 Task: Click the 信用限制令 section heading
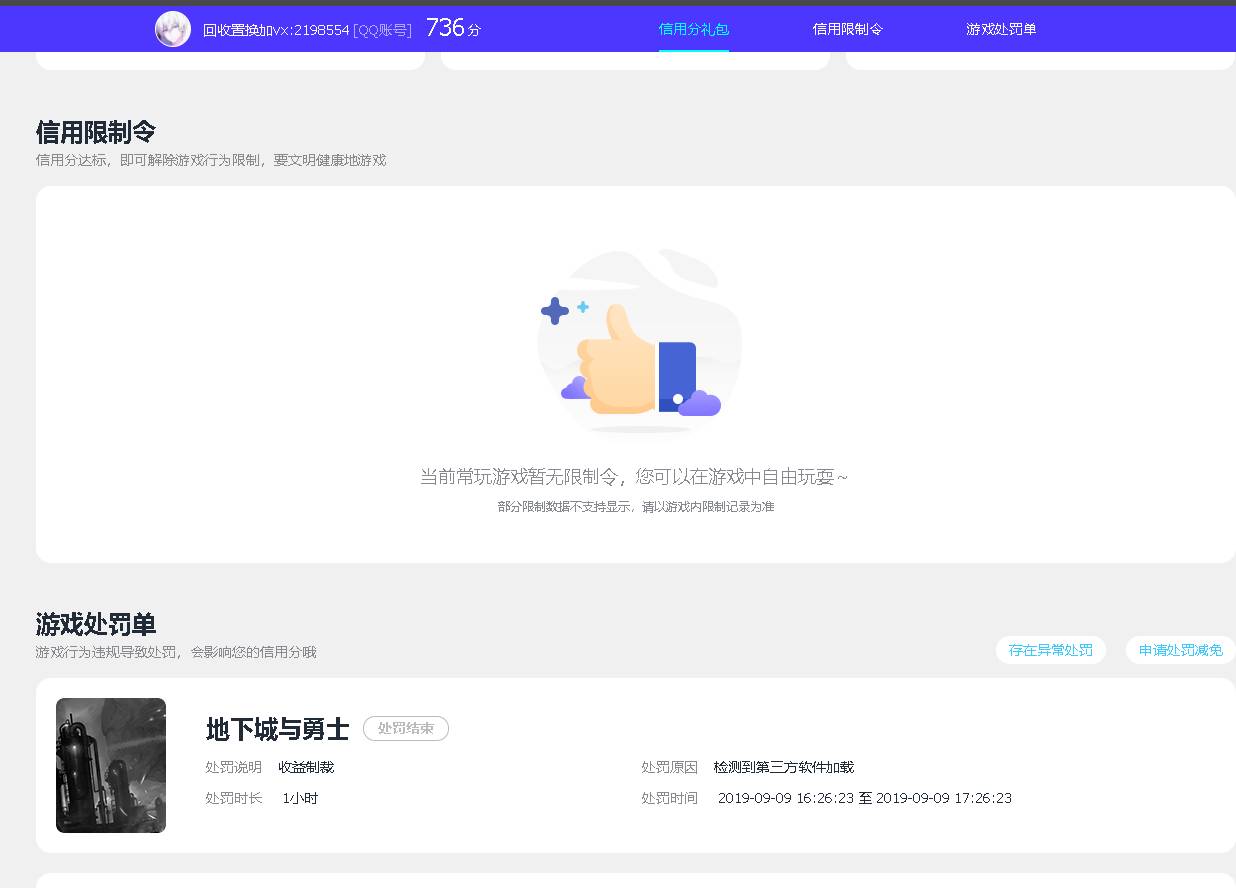(95, 132)
